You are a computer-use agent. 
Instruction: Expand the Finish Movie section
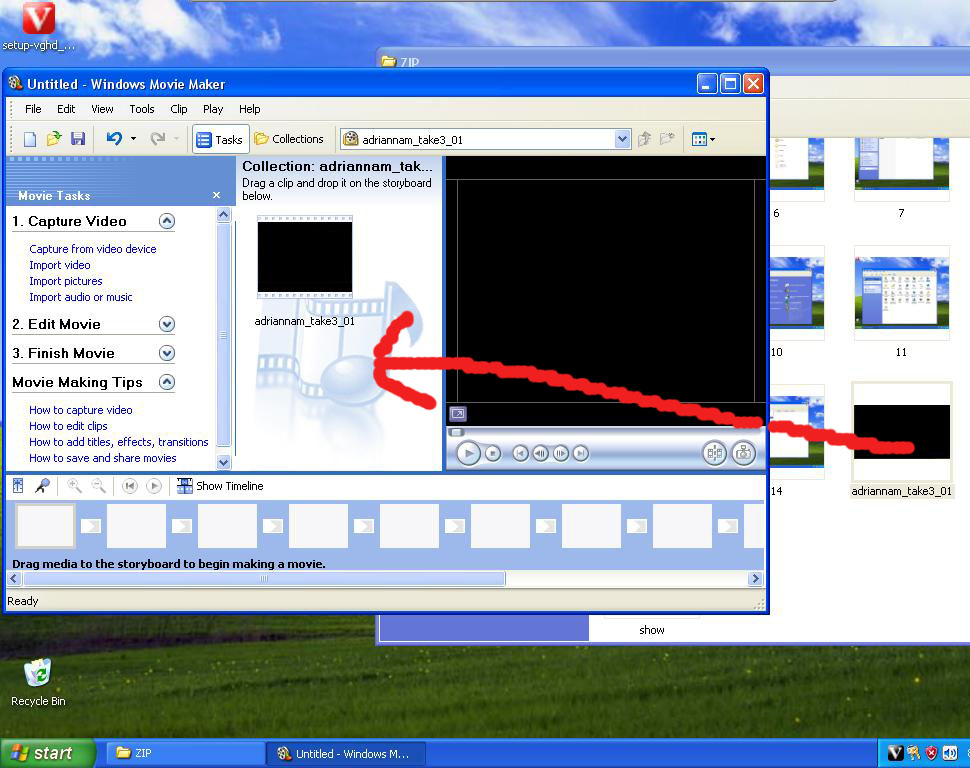167,353
